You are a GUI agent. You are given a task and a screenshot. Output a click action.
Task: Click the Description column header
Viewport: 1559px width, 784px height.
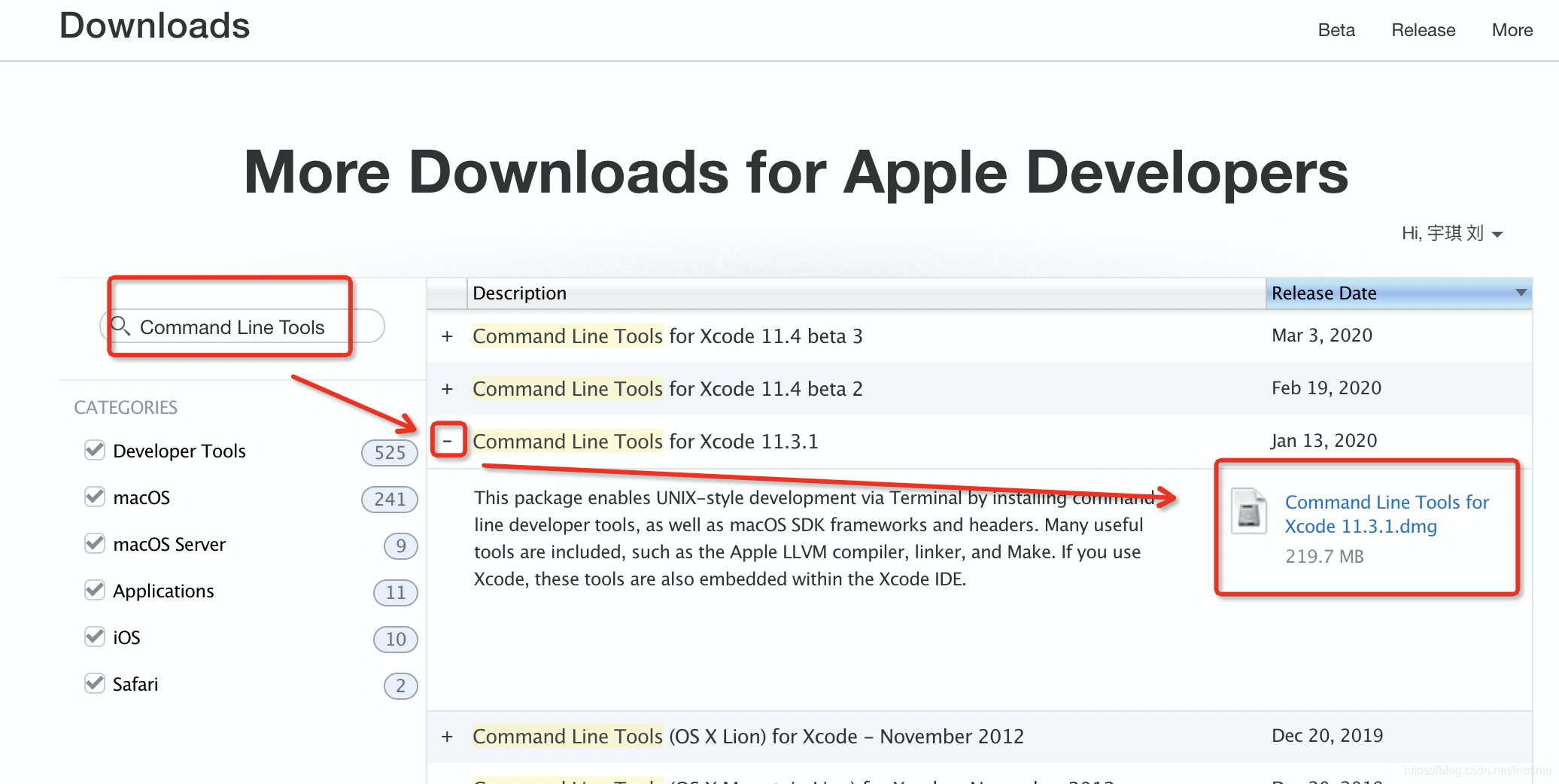[866, 293]
